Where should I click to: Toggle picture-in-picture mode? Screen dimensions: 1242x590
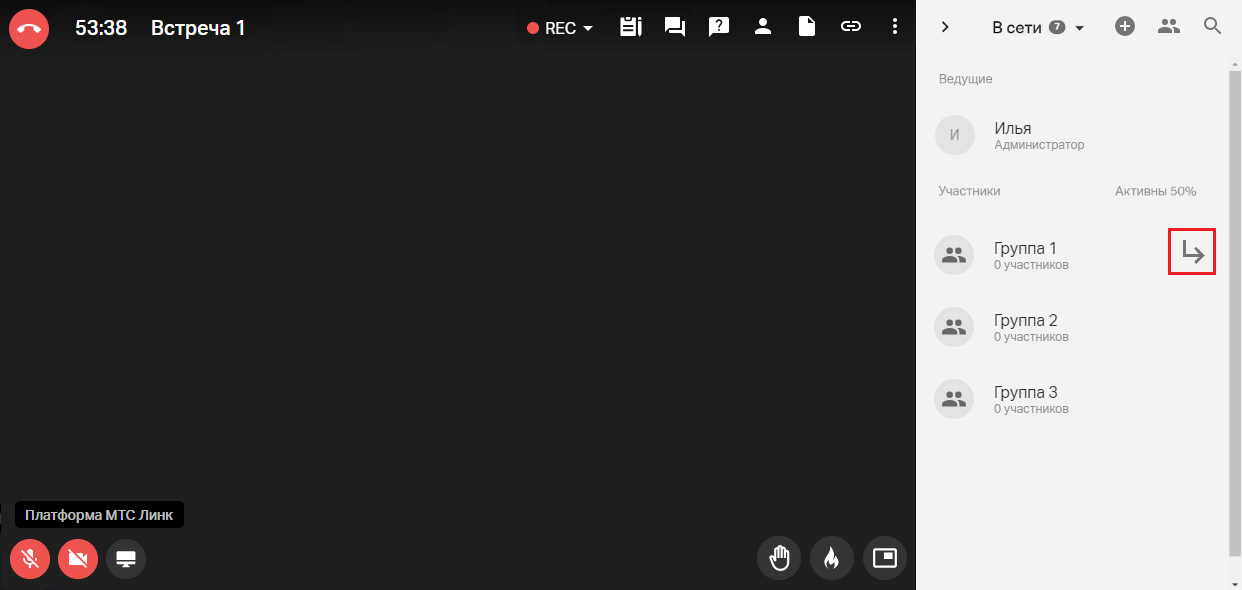tap(885, 558)
